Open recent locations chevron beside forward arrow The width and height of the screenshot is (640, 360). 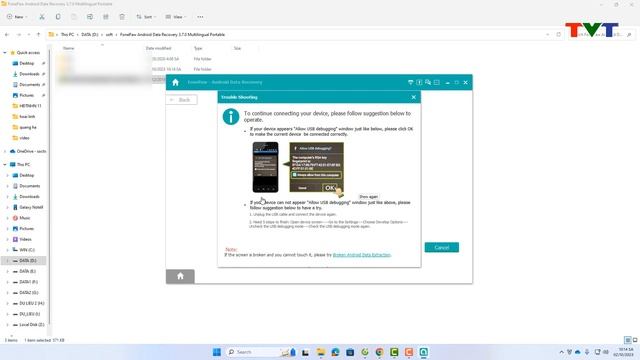pyautogui.click(x=29, y=35)
